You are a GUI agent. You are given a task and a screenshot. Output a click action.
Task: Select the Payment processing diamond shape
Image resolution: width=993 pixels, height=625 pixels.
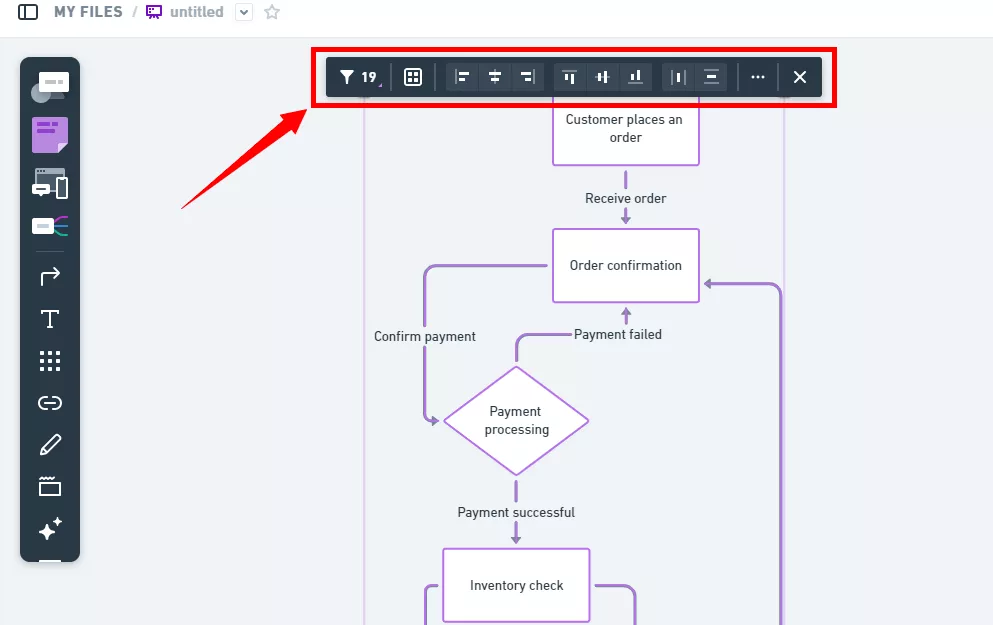[516, 420]
